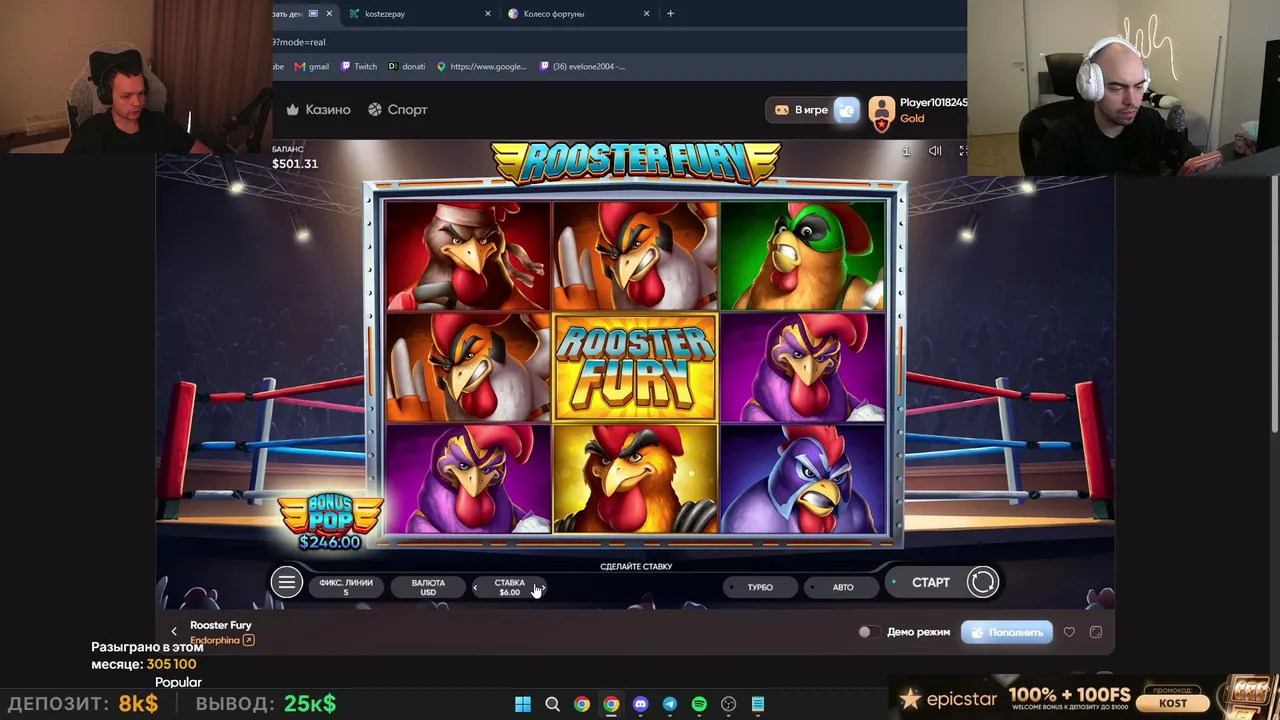The height and width of the screenshot is (720, 1280).
Task: Add Rooster Fury to favorites with heart icon
Action: tap(1069, 632)
